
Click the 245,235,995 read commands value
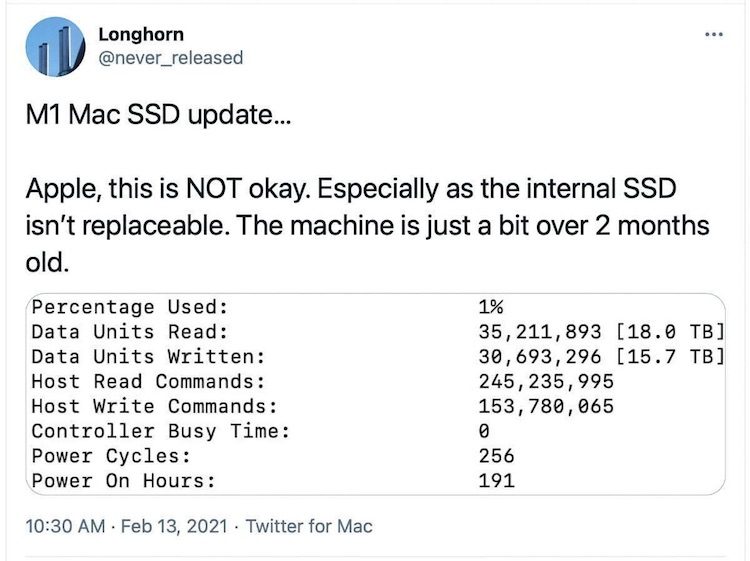[x=547, y=381]
